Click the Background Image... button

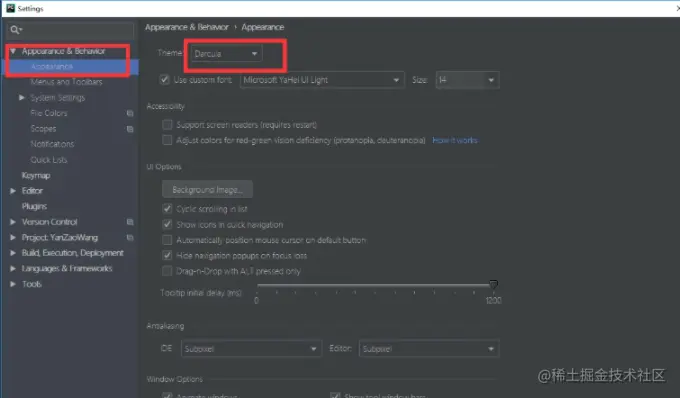207,189
